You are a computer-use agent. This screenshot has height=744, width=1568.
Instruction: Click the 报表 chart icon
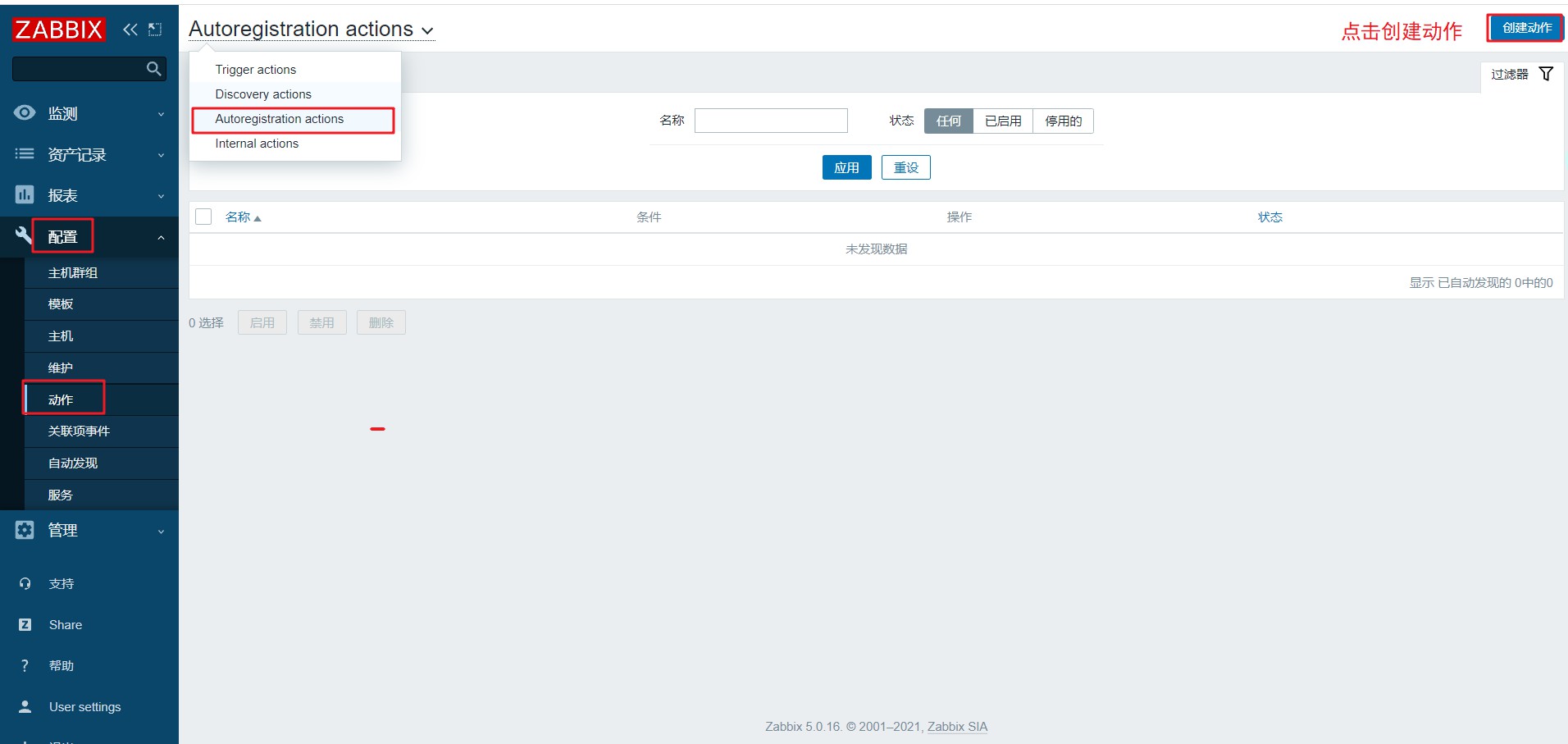tap(25, 195)
